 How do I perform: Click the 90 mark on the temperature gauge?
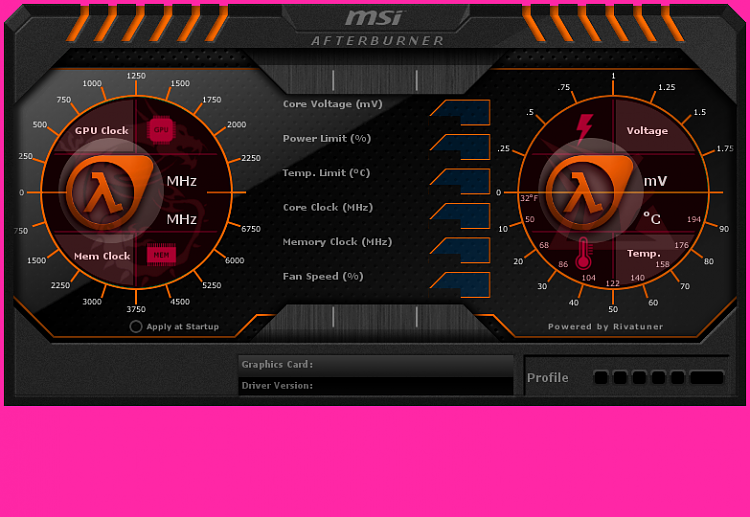[x=724, y=229]
